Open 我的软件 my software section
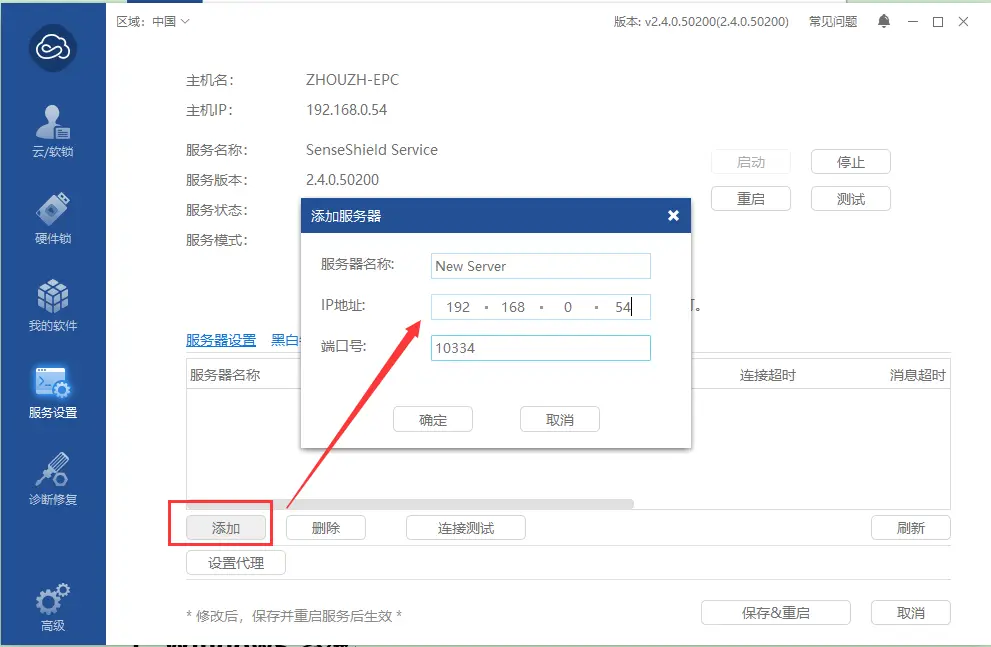The width and height of the screenshot is (991, 647). [52, 305]
